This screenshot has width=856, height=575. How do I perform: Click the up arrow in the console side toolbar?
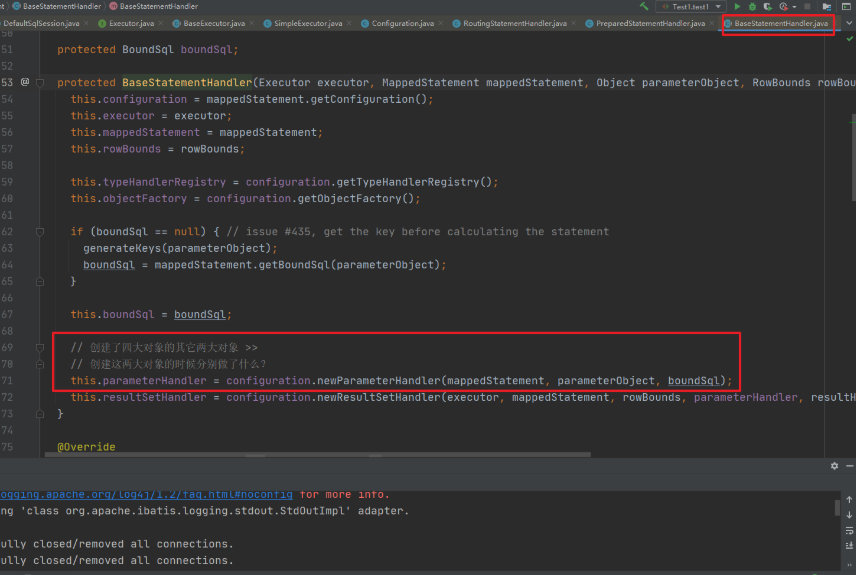(x=849, y=500)
